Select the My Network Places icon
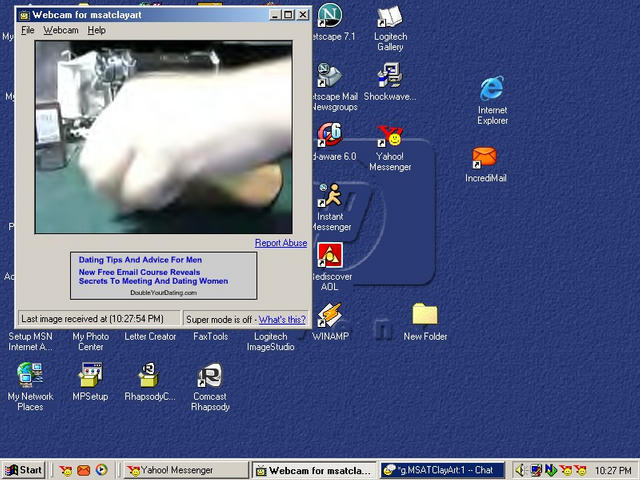The width and height of the screenshot is (640, 480). [x=30, y=375]
